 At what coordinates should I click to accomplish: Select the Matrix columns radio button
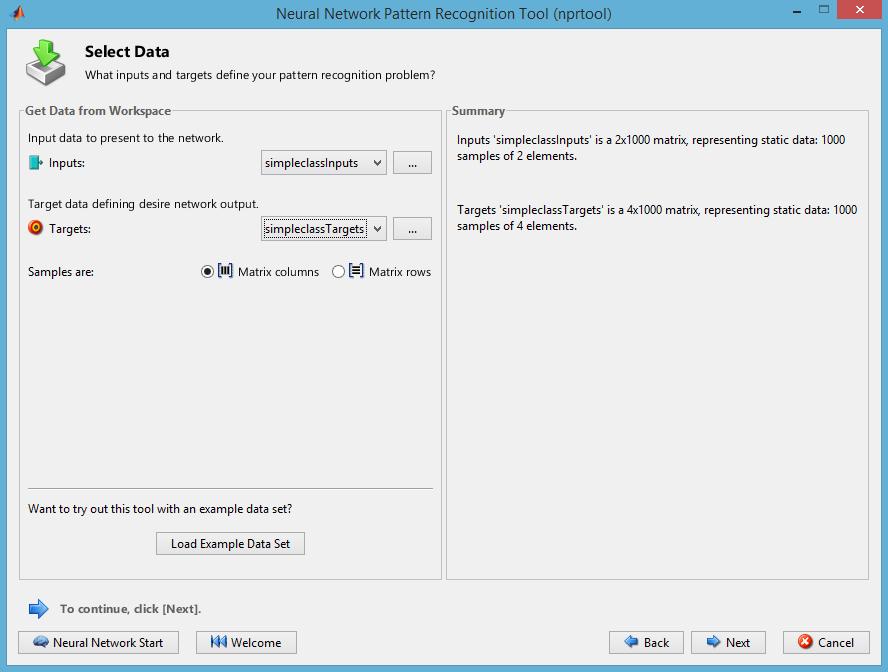coord(207,272)
